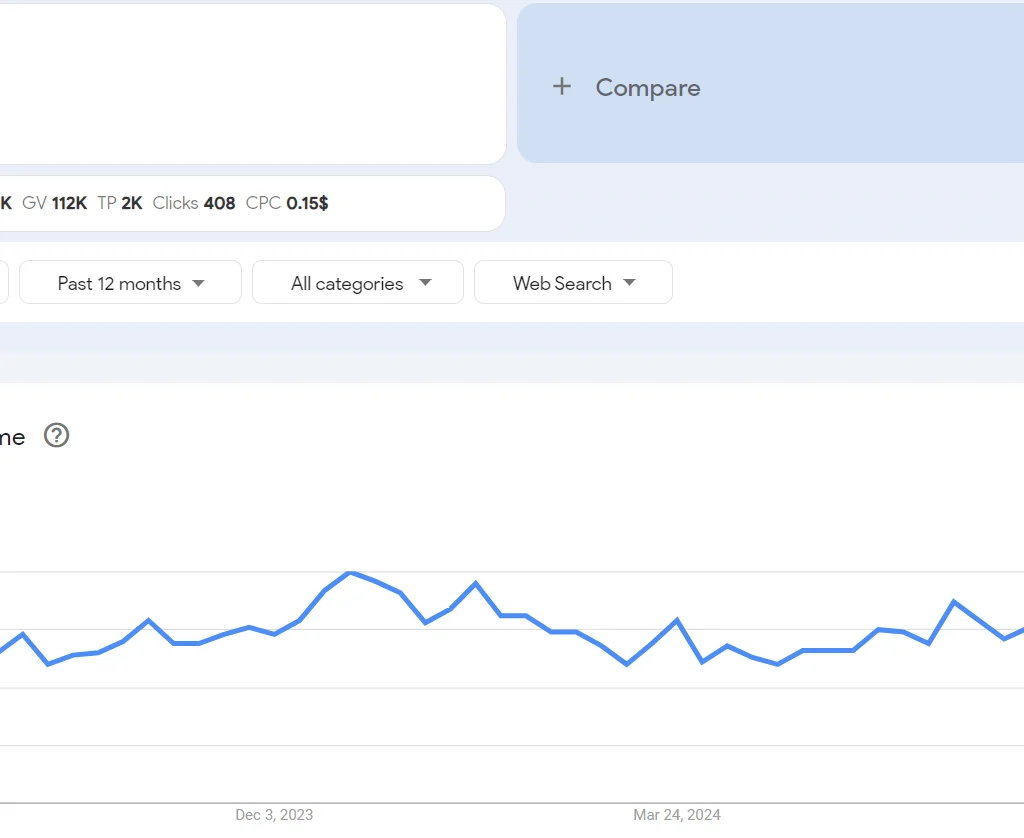Select the Mar 24, 2024 axis label
Image resolution: width=1024 pixels, height=838 pixels.
pyautogui.click(x=676, y=815)
